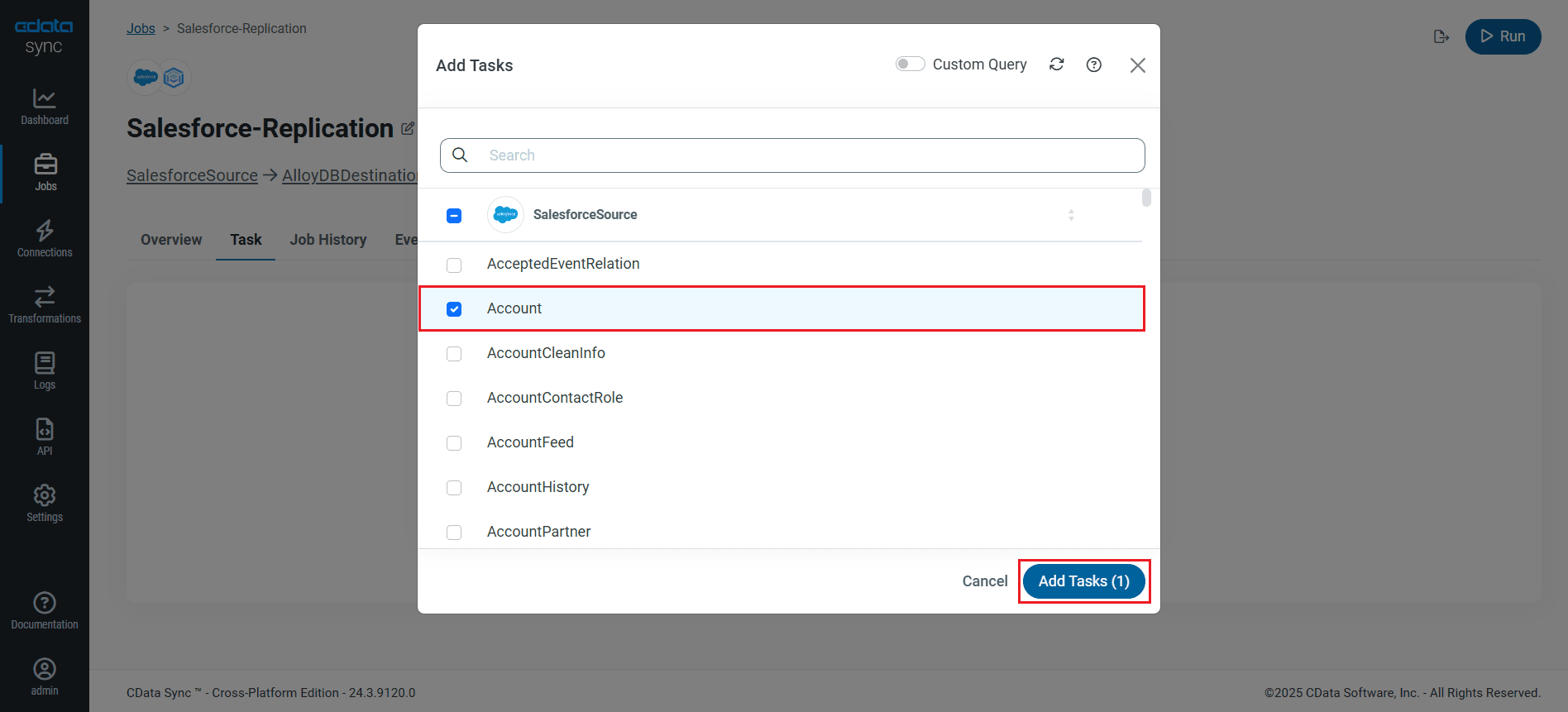Click the Add Tasks (1) button
Image resolution: width=1568 pixels, height=712 pixels.
pos(1083,581)
